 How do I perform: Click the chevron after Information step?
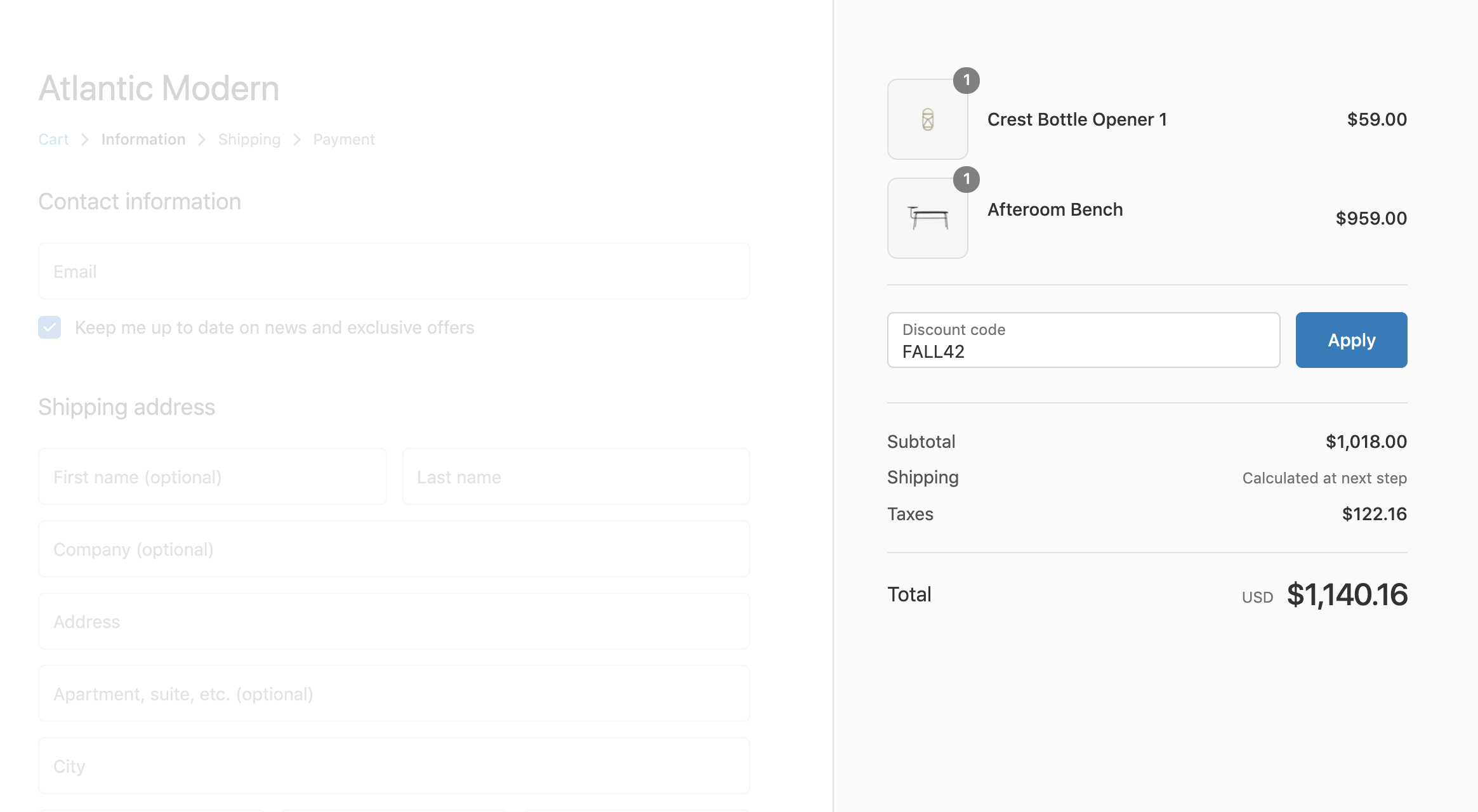202,139
